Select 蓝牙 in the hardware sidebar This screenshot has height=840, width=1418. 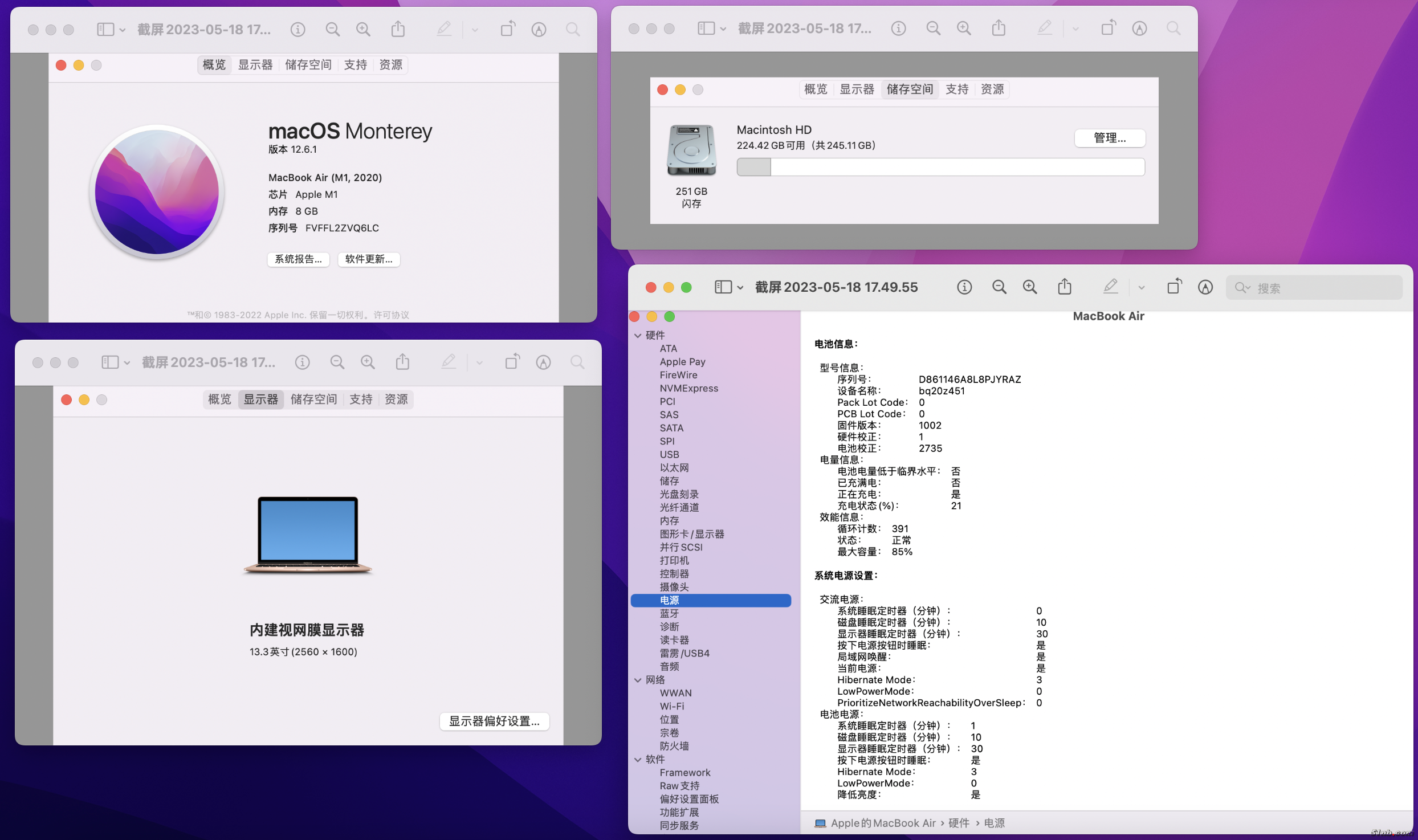pyautogui.click(x=669, y=614)
